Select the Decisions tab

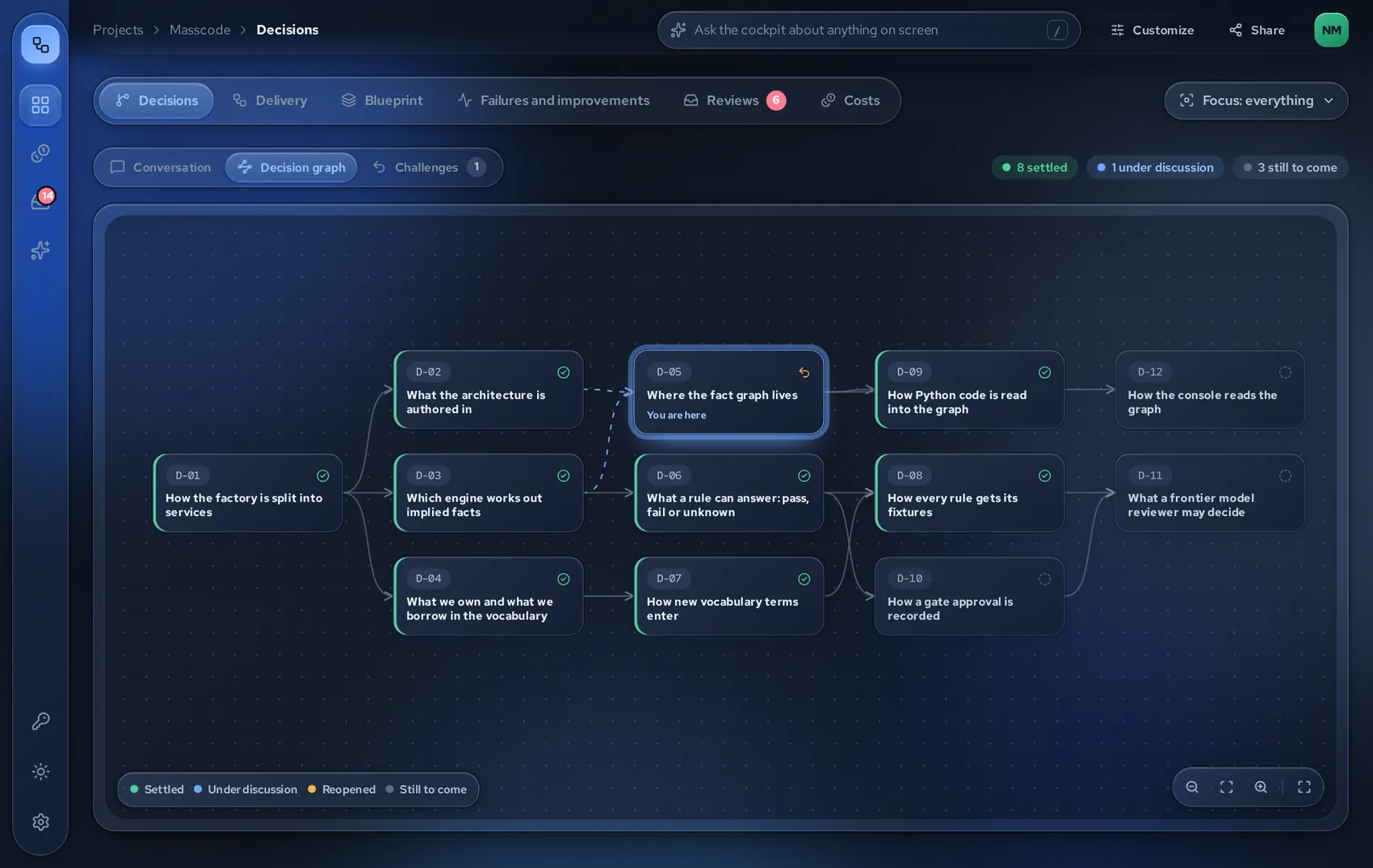coord(157,101)
